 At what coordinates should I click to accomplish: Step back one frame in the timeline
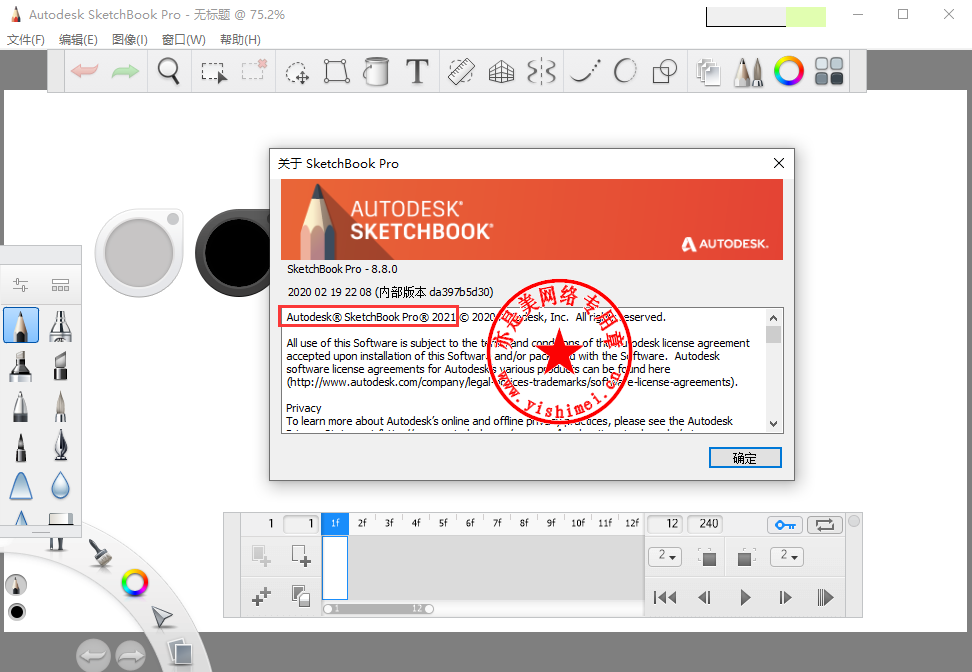click(704, 598)
